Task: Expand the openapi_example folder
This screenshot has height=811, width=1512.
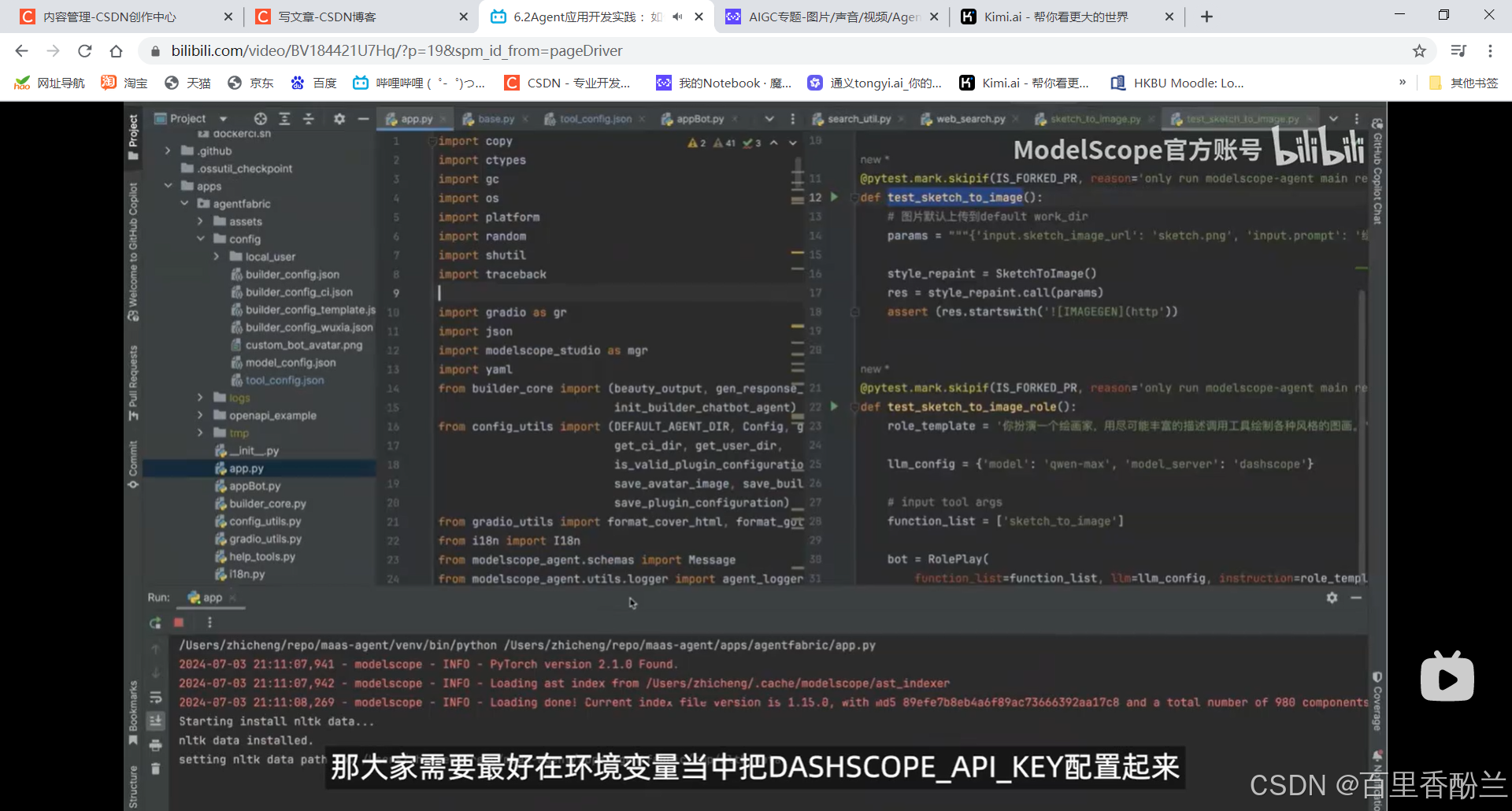Action: (x=200, y=416)
